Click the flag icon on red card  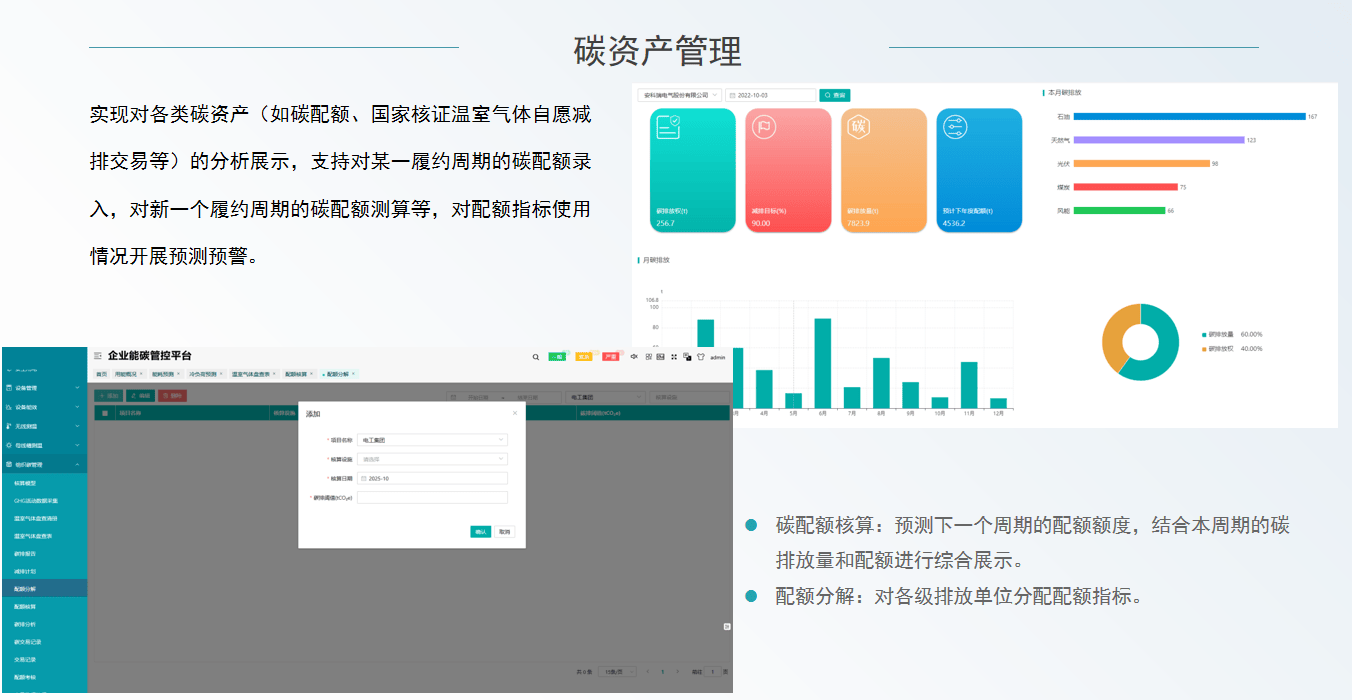coord(763,127)
